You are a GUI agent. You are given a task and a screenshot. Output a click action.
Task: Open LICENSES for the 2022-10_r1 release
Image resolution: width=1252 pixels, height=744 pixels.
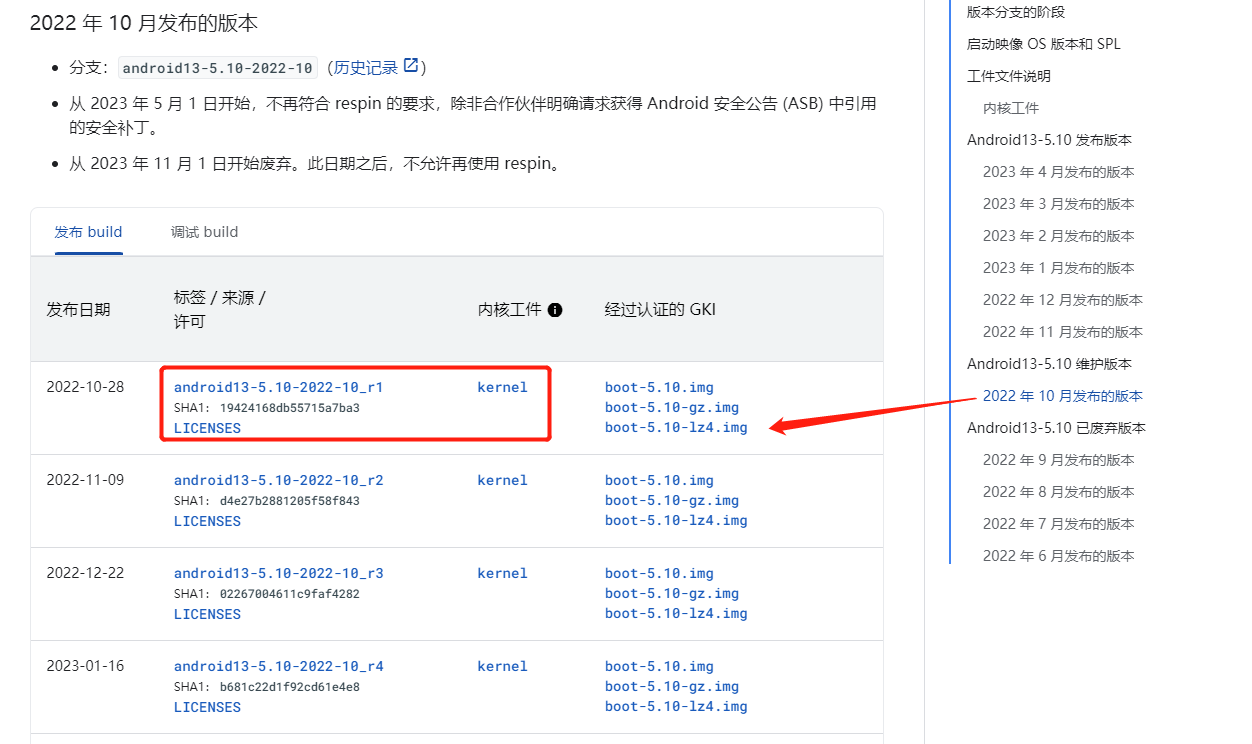tap(207, 428)
